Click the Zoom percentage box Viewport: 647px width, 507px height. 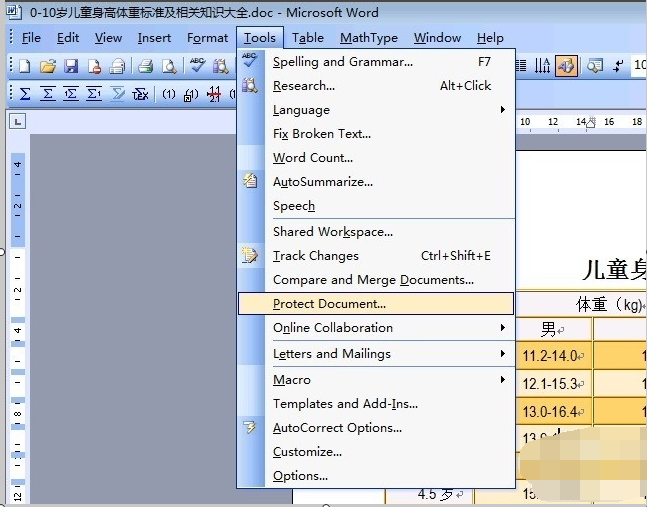(639, 65)
